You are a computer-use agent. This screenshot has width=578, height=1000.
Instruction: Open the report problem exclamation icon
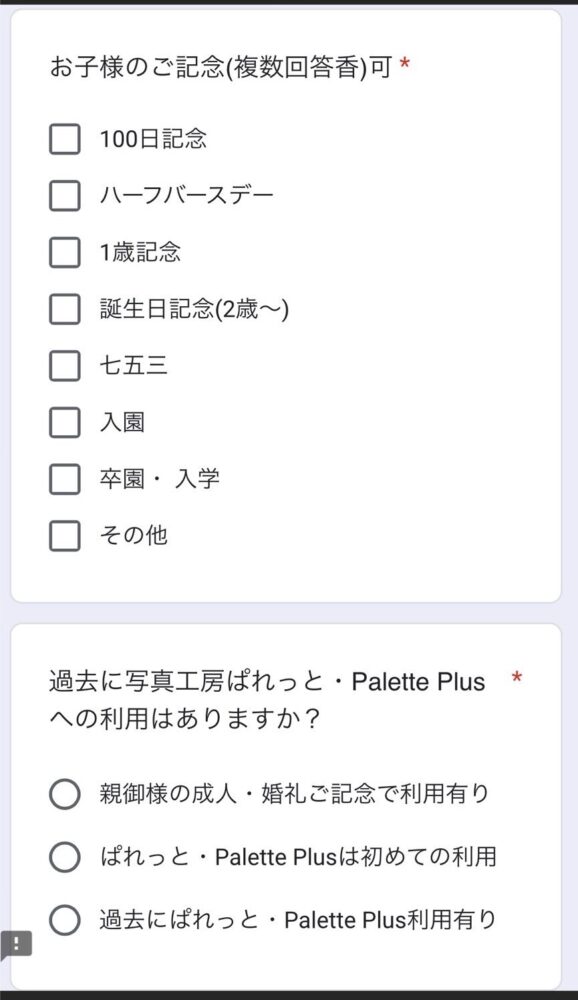[15, 945]
